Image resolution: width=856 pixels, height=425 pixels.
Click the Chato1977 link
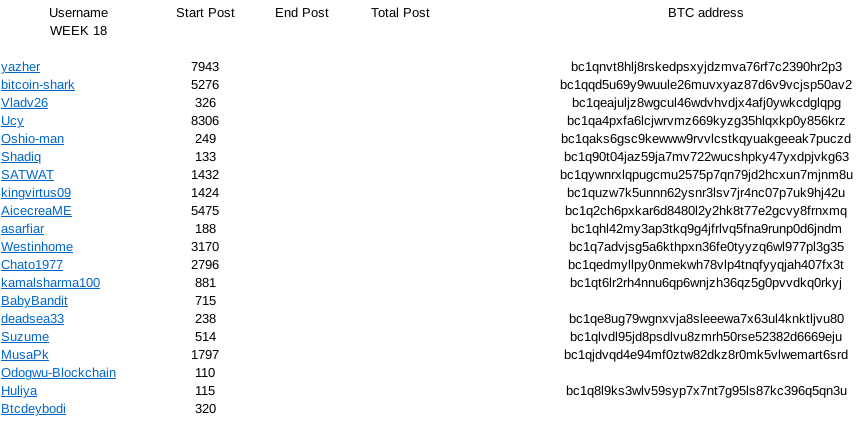point(32,265)
